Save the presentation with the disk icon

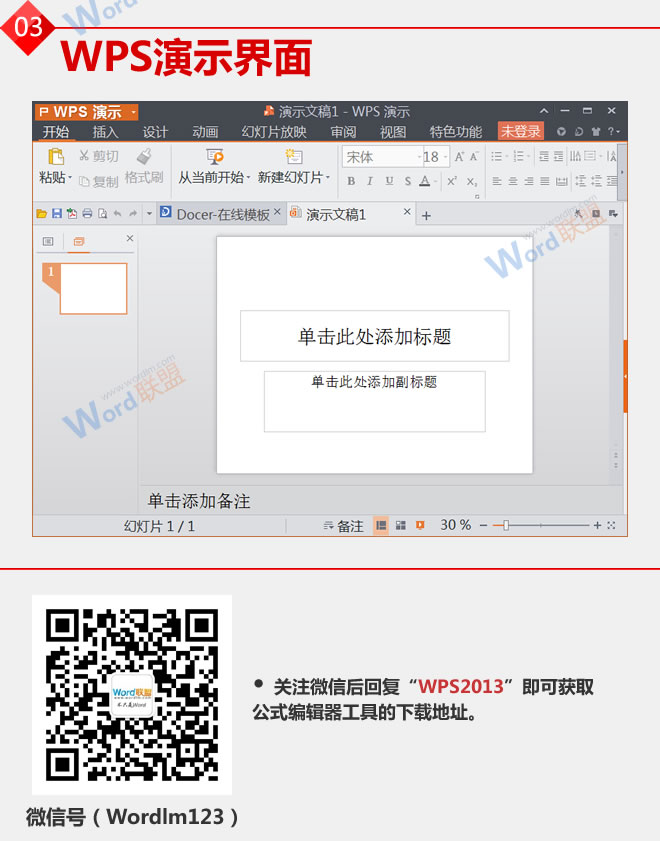click(56, 214)
